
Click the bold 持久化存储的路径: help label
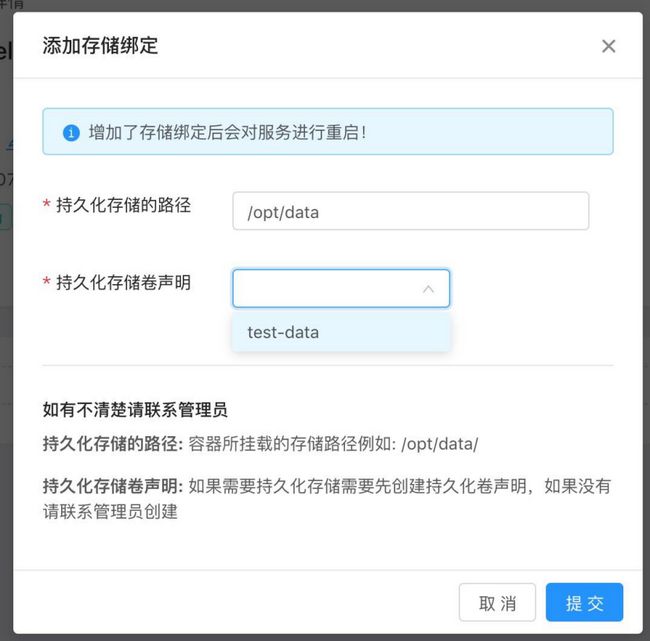tap(113, 444)
